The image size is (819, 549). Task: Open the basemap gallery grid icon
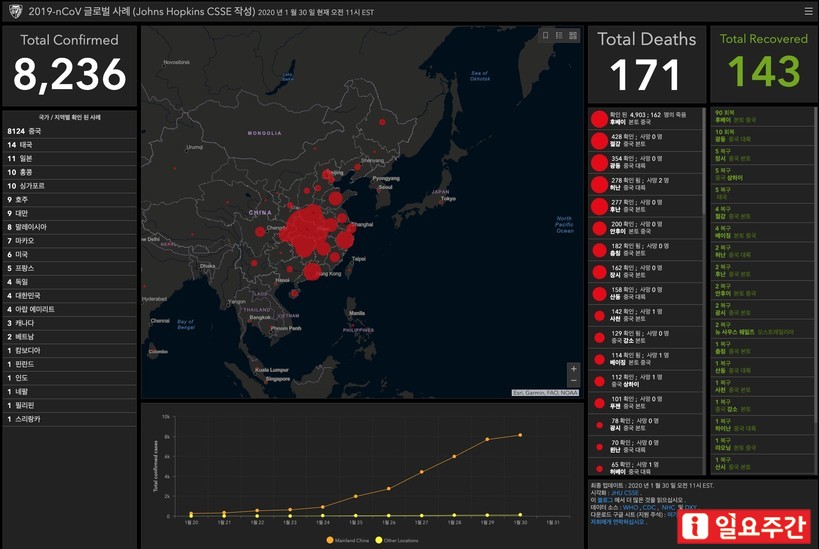[573, 35]
